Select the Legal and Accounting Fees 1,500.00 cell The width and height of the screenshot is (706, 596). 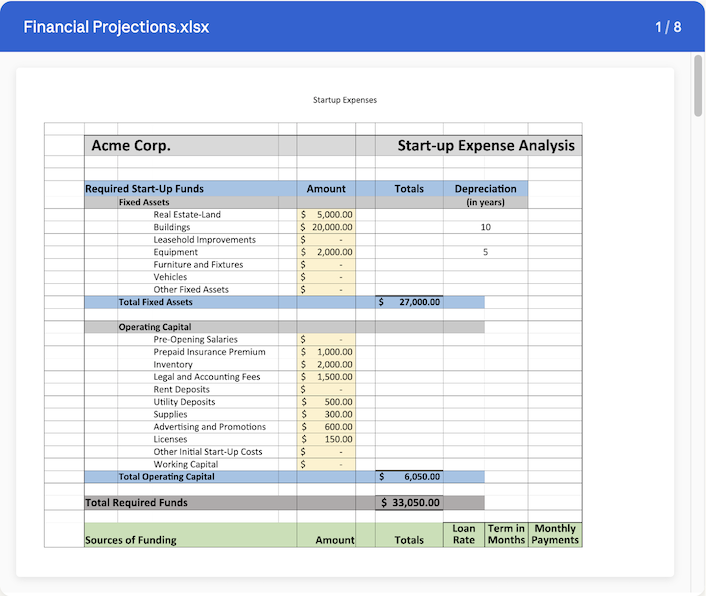326,377
